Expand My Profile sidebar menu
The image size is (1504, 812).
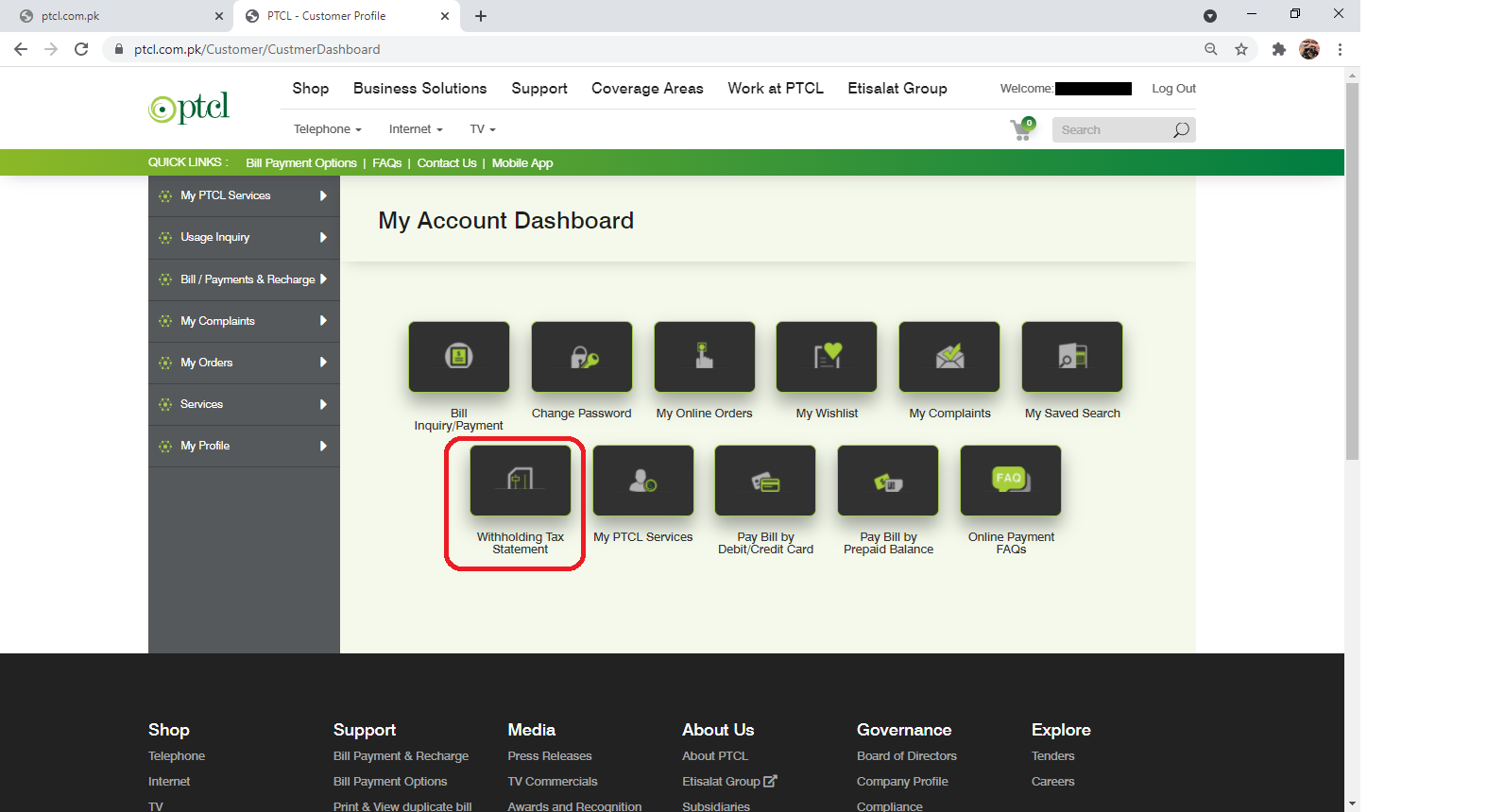tap(244, 446)
